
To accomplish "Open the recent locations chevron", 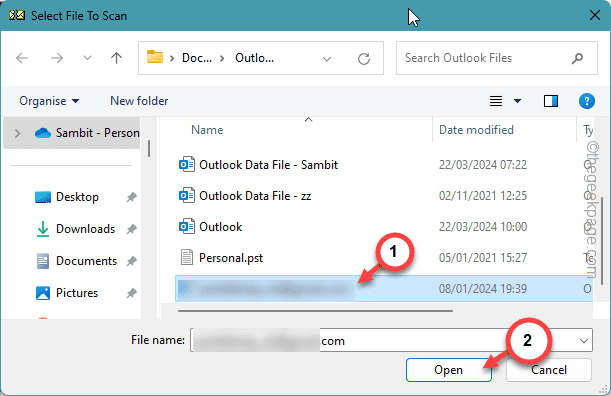I will pos(87,58).
